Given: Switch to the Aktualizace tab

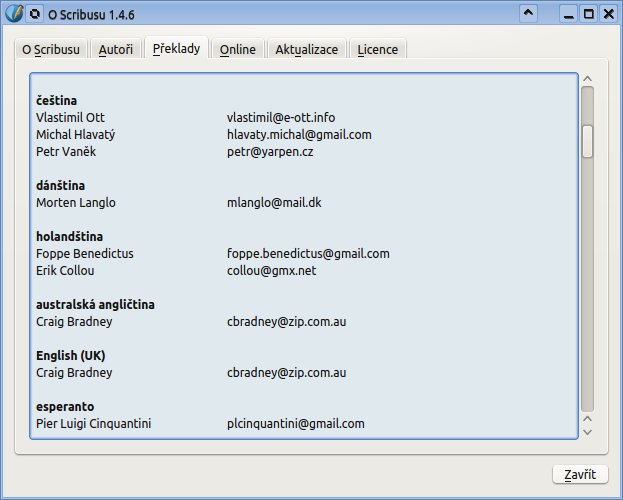Looking at the screenshot, I should click(x=307, y=49).
